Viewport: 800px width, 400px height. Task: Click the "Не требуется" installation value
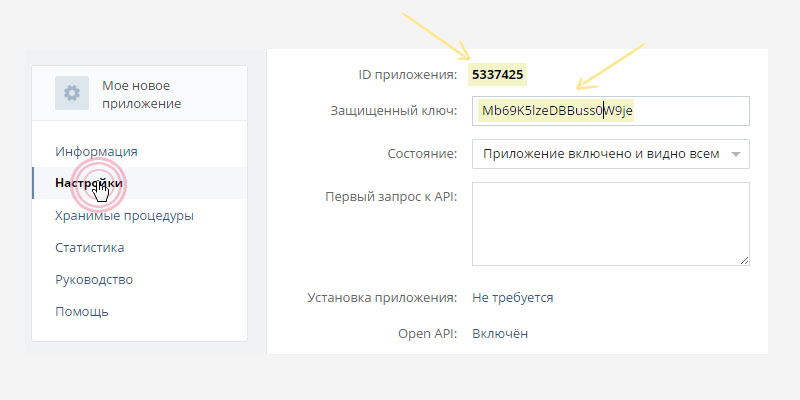click(512, 297)
